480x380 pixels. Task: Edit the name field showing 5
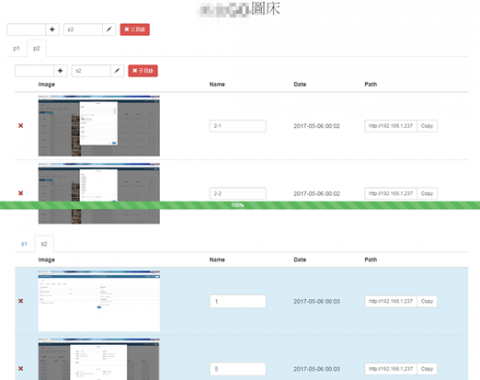[x=238, y=369]
